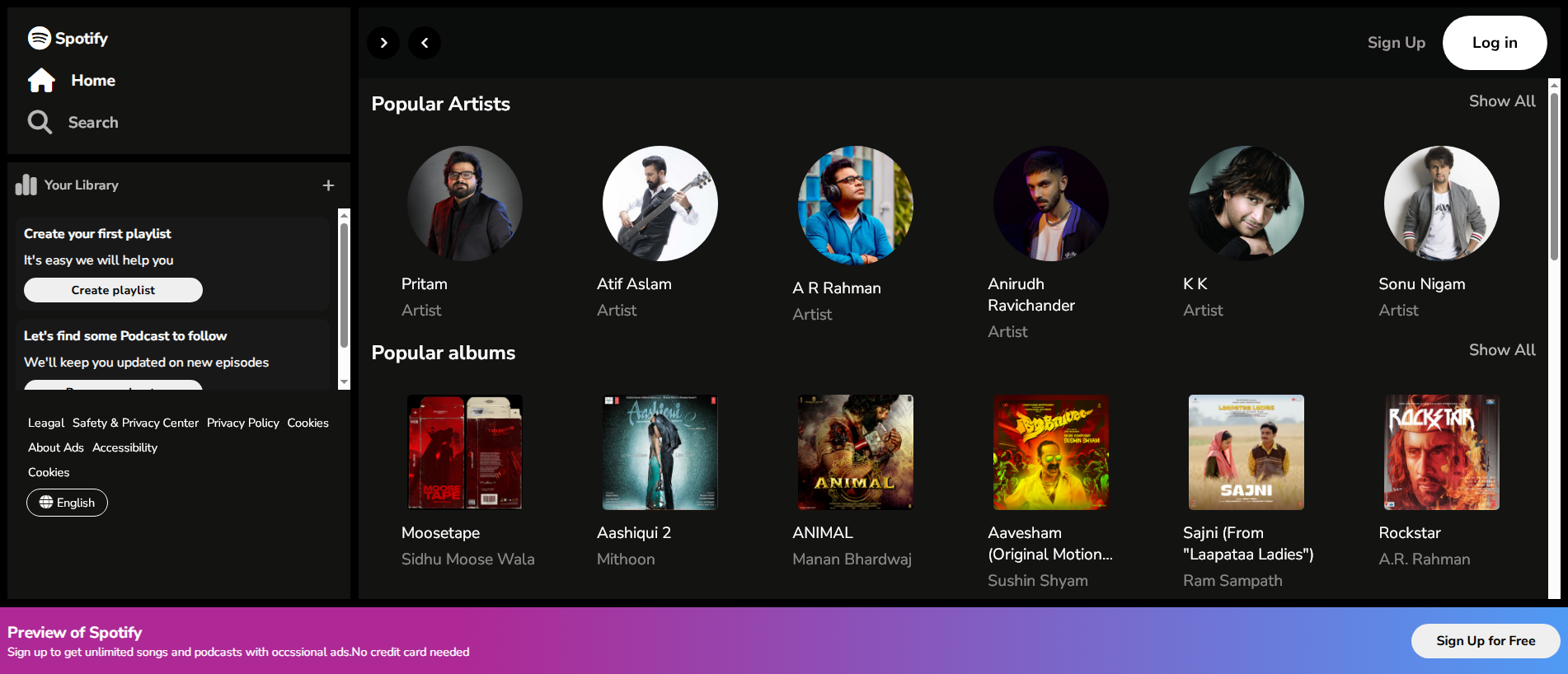Open the Home icon in sidebar

click(x=41, y=81)
